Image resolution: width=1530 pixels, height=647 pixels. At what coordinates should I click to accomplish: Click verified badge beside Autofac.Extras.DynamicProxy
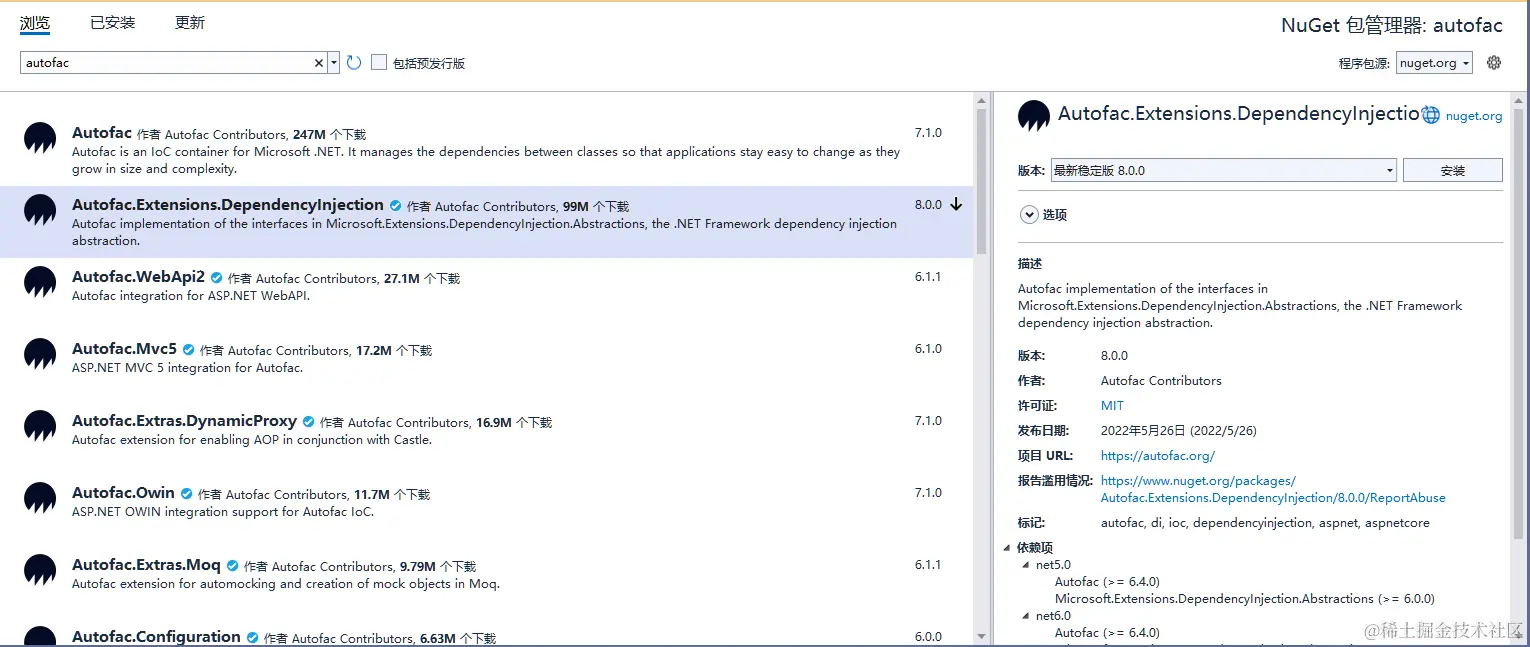point(309,422)
